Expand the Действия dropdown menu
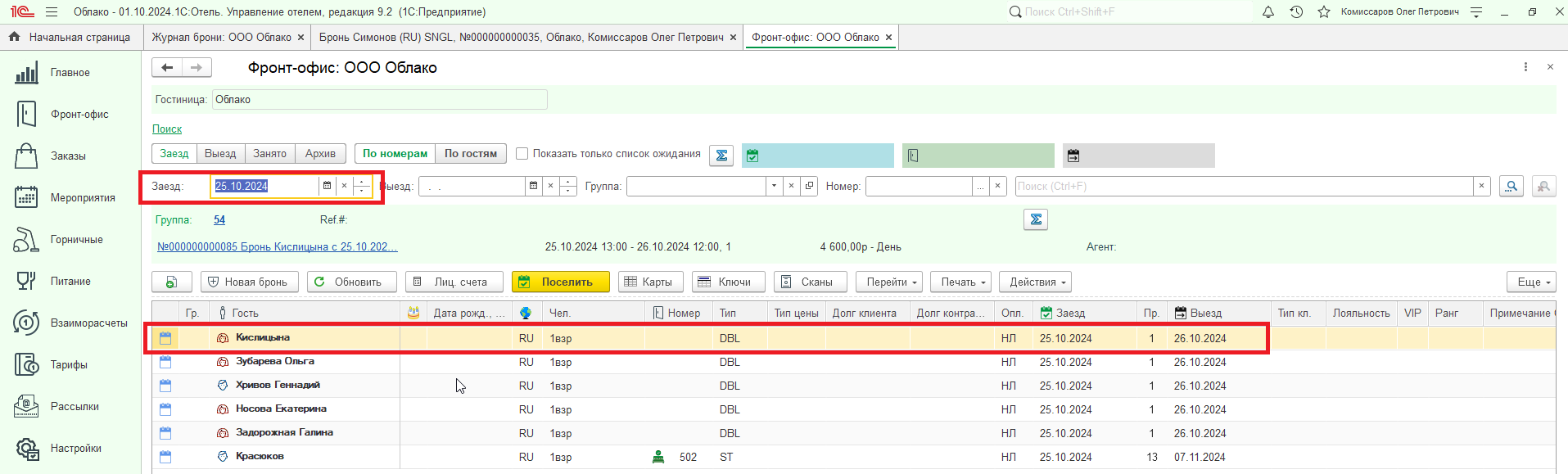 (1036, 282)
